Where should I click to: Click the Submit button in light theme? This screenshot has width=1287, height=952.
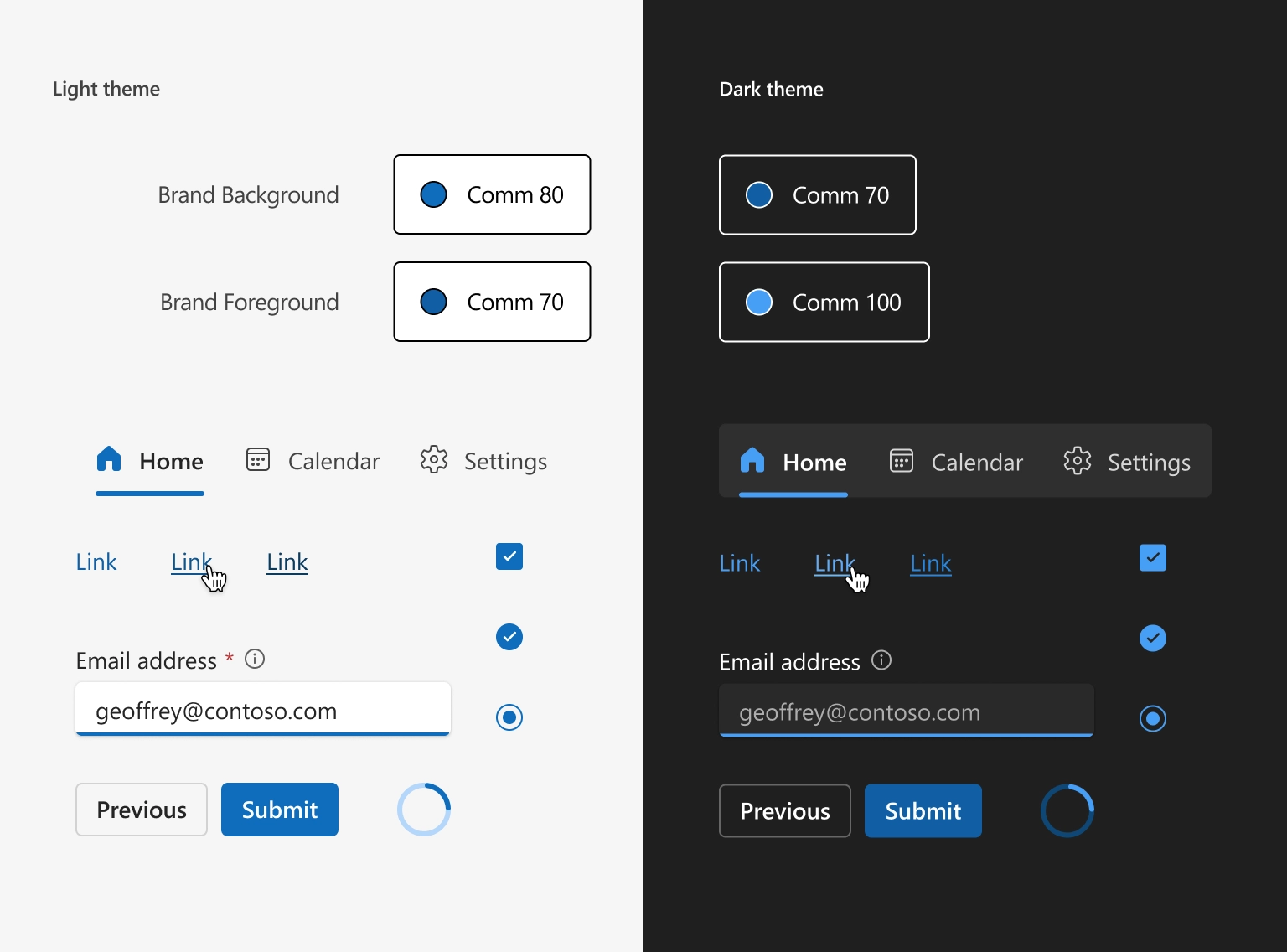pyautogui.click(x=279, y=810)
